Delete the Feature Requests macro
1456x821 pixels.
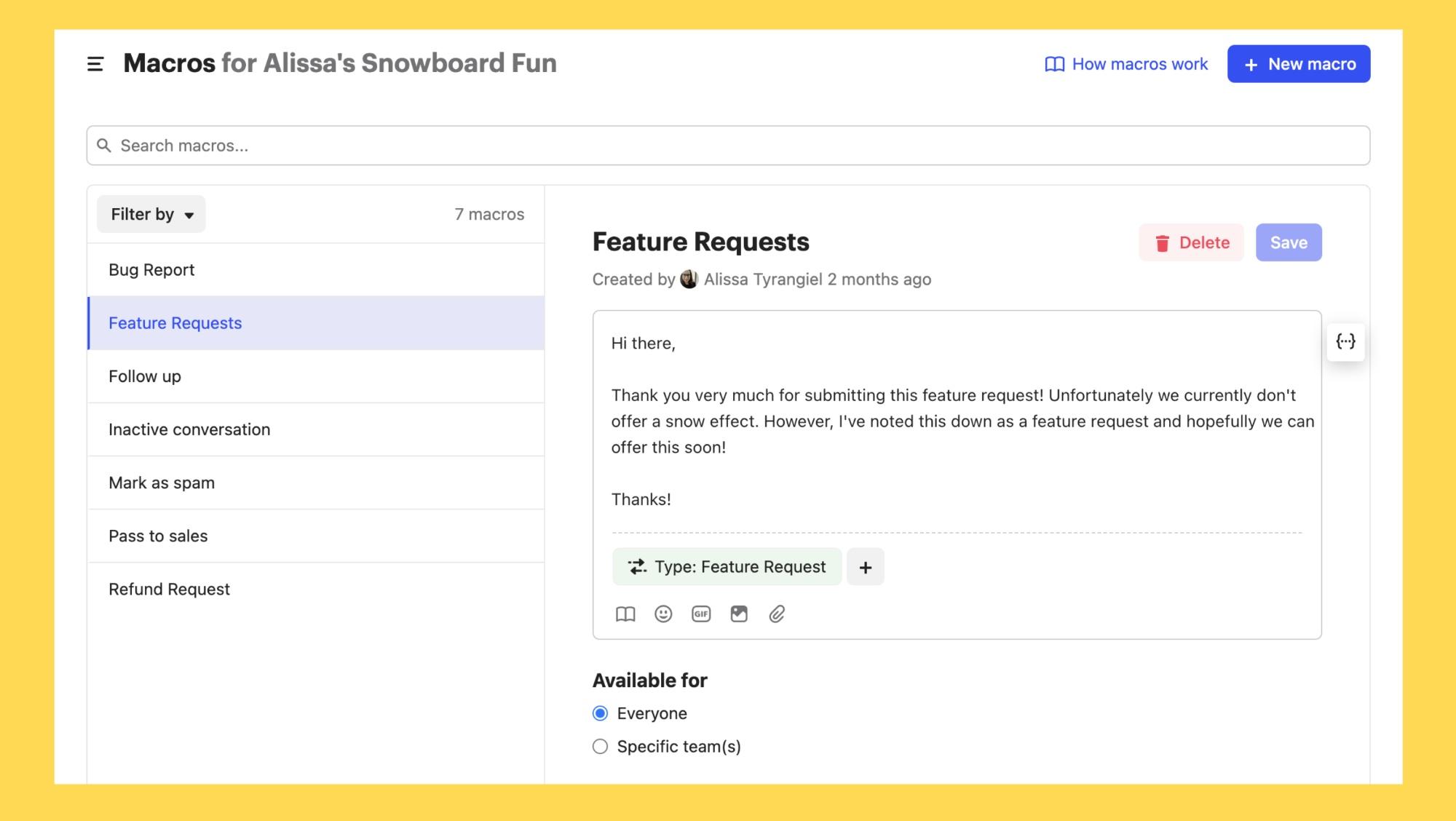tap(1191, 242)
